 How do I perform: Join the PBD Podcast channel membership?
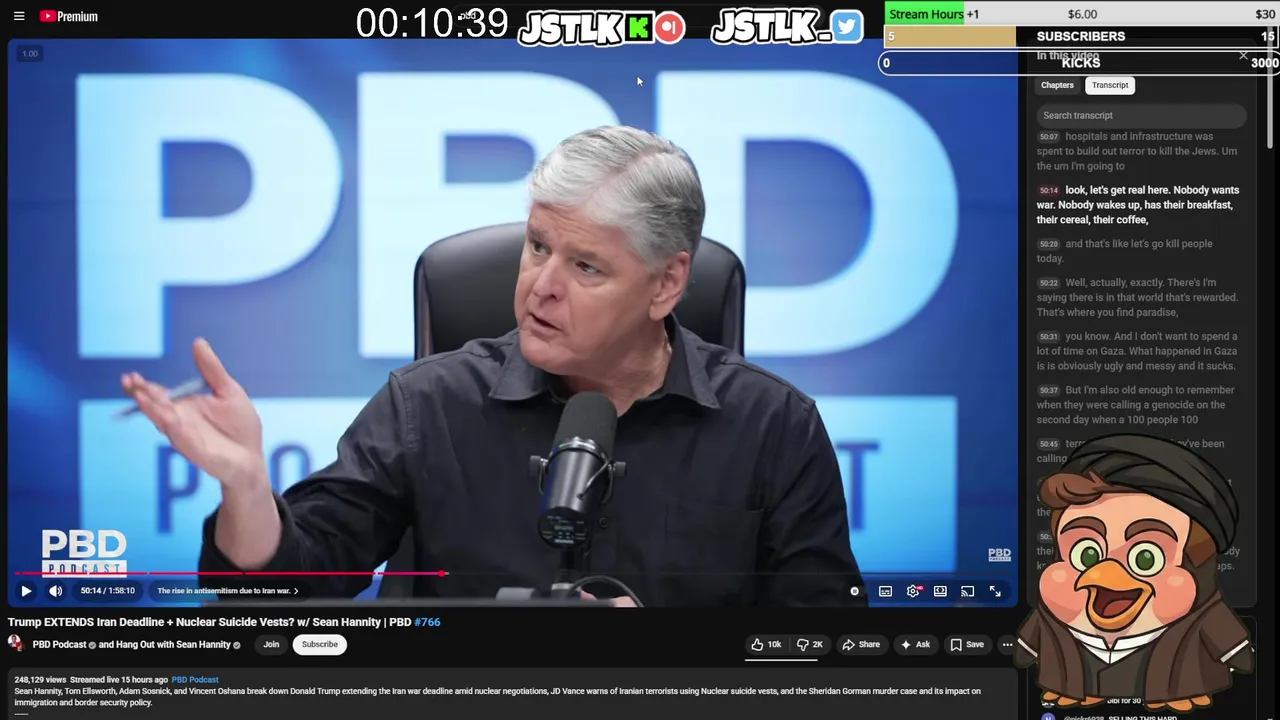[x=271, y=645]
